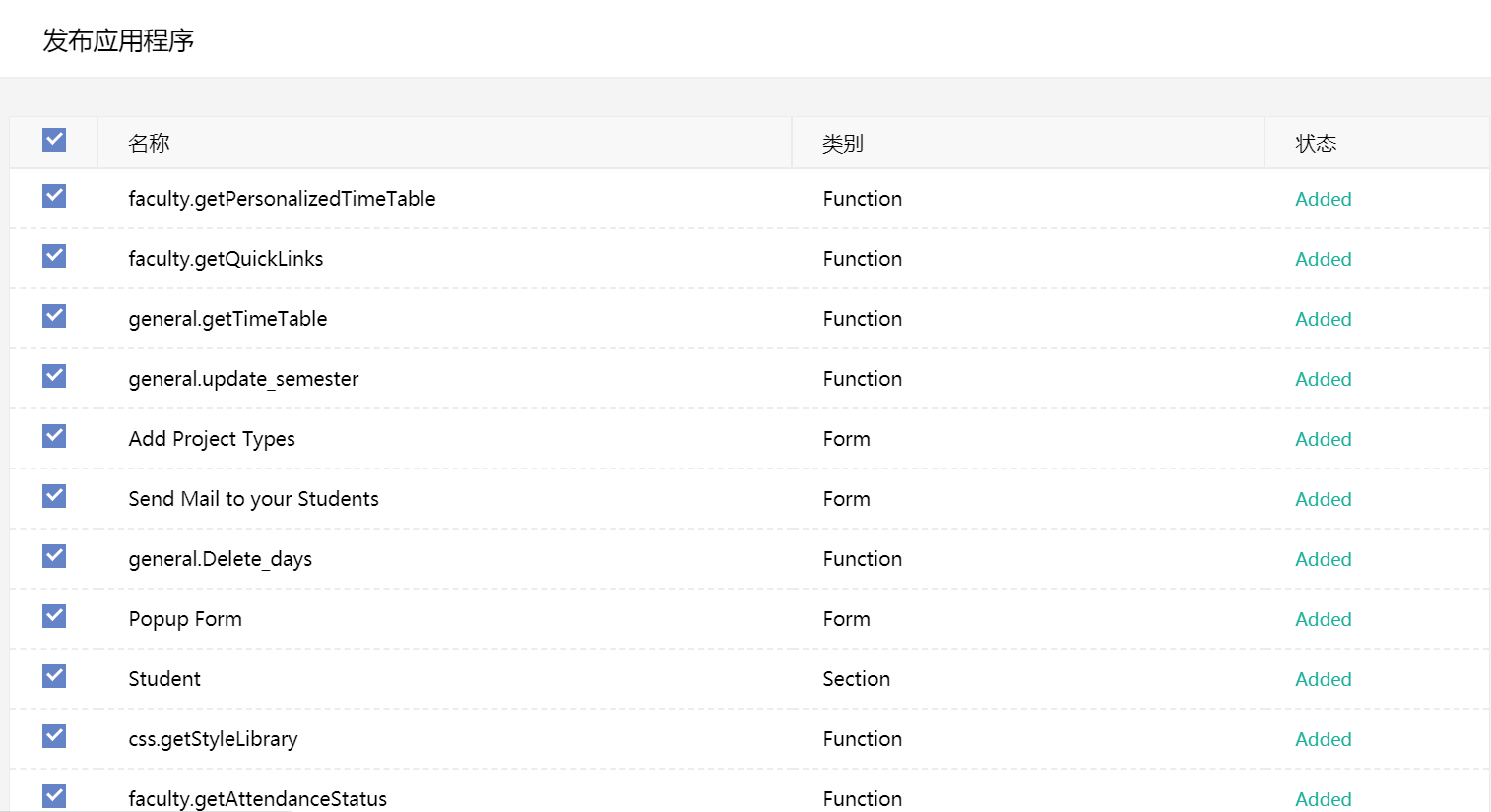Click the 类别 column header
Screen dimensions: 1491x812
(843, 144)
